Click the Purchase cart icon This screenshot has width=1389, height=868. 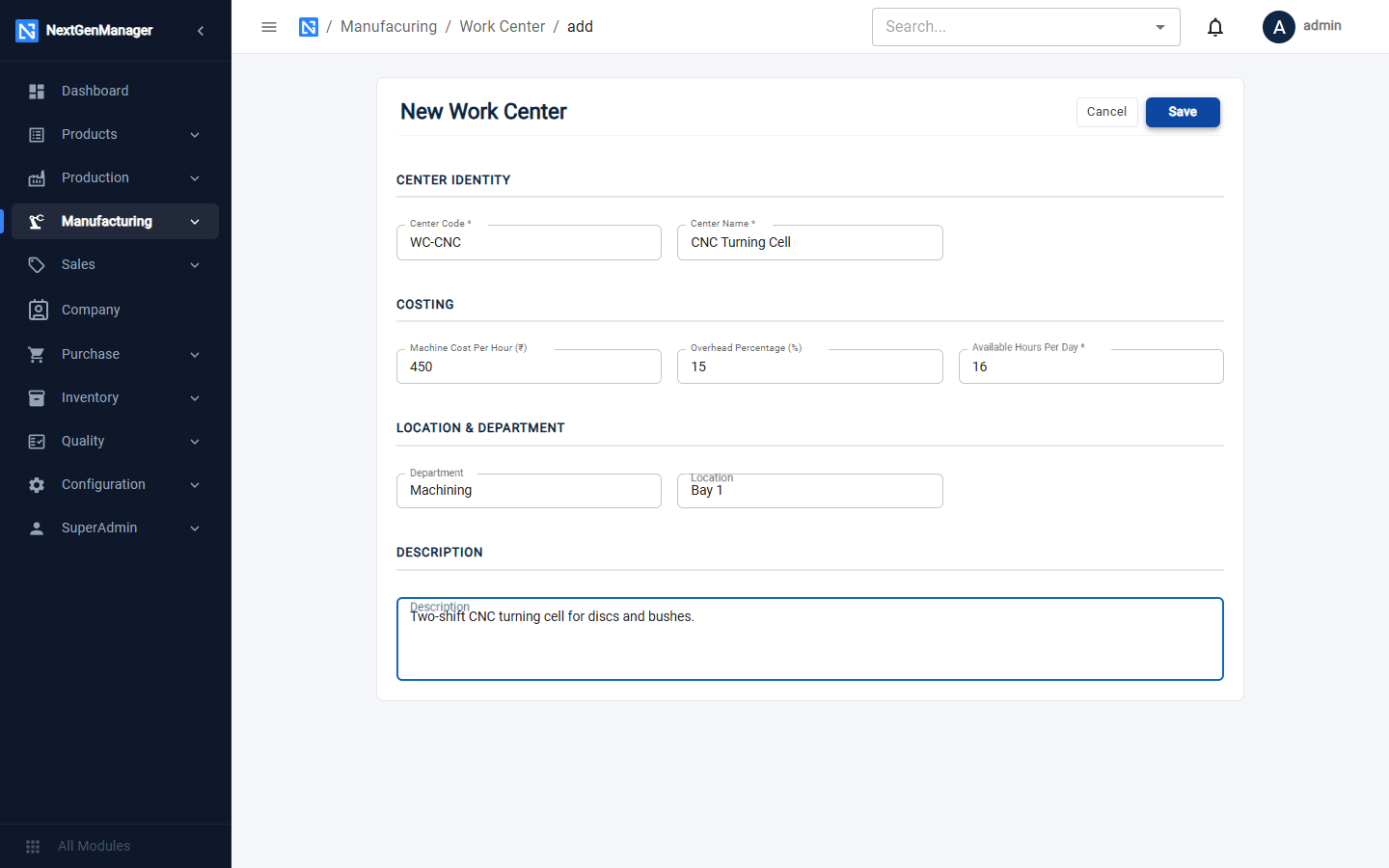pyautogui.click(x=37, y=355)
